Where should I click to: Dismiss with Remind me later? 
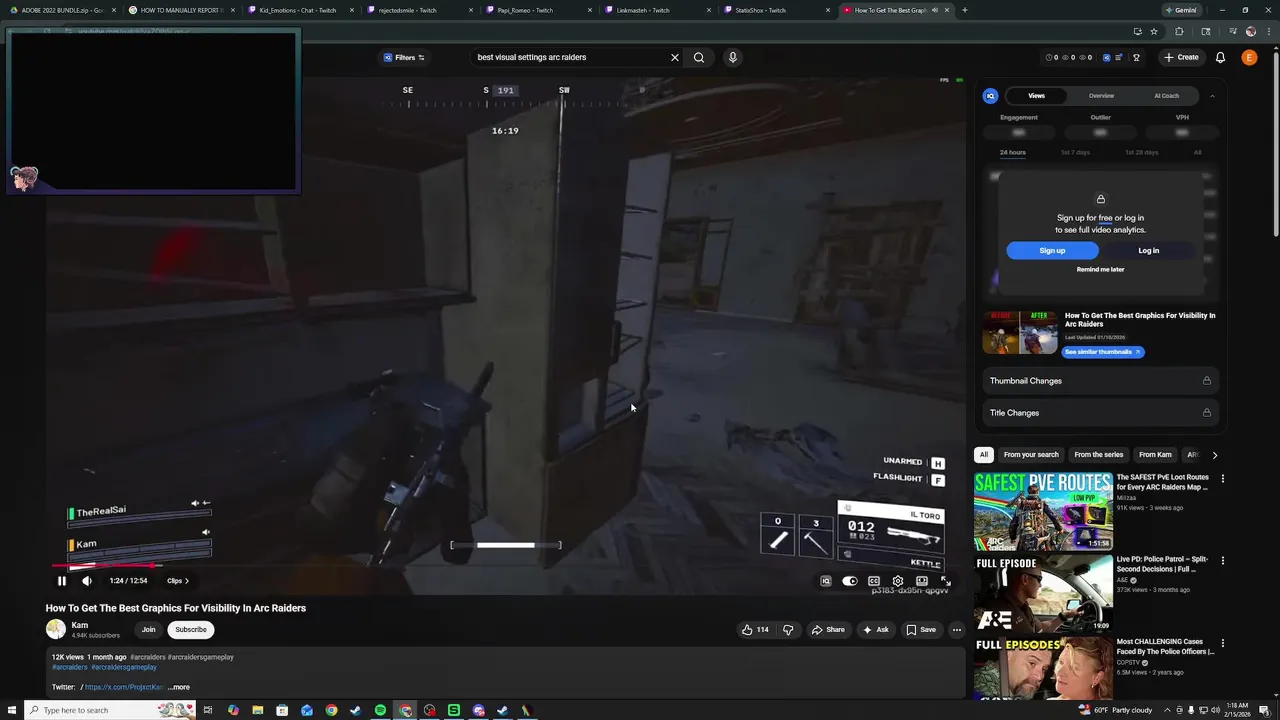coord(1100,270)
